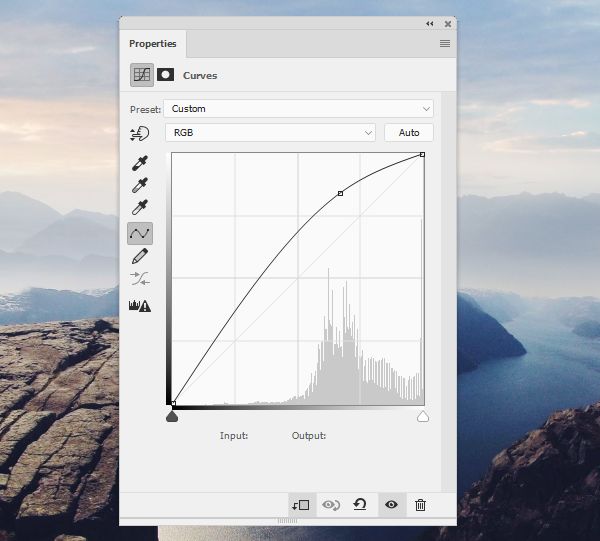Select the pencil draw curve tool
This screenshot has width=600, height=541.
click(x=140, y=256)
